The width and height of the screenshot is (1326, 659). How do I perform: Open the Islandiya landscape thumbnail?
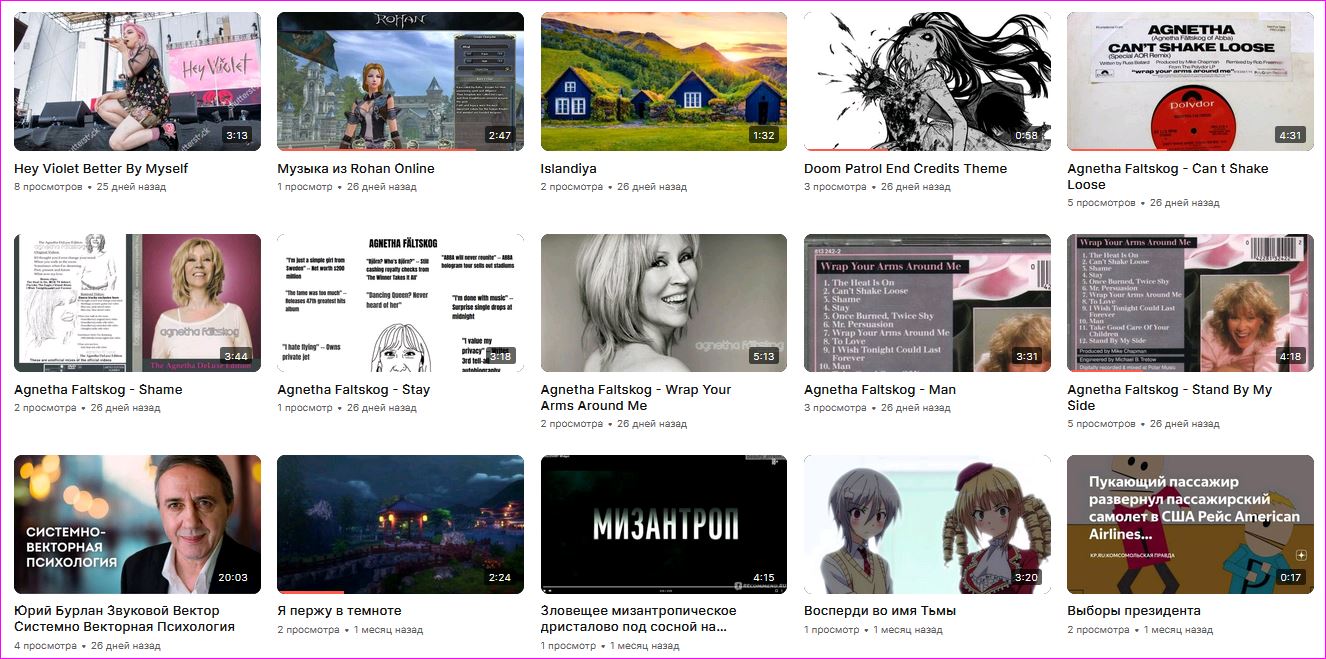(x=664, y=81)
